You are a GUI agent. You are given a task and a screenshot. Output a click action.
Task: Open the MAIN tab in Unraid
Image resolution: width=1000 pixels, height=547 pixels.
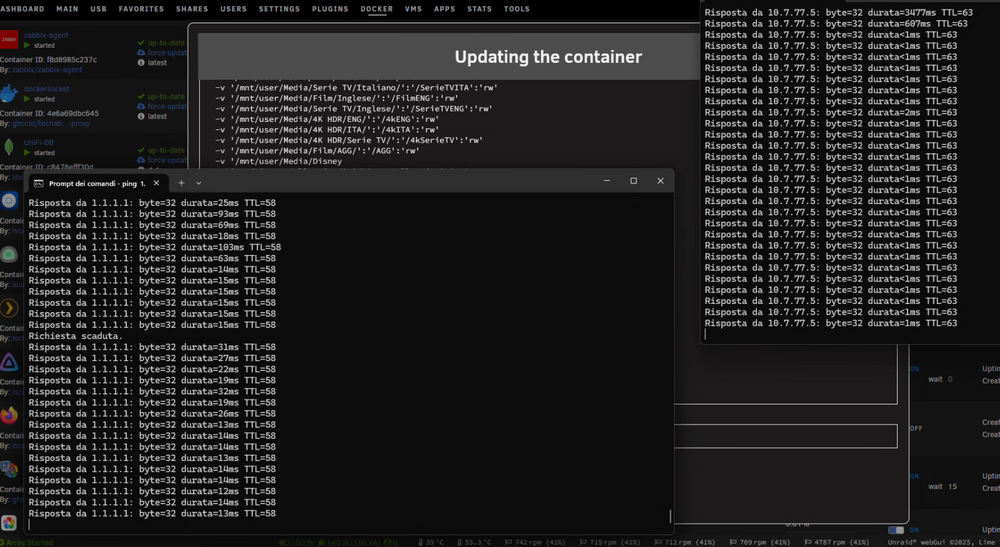tap(67, 9)
